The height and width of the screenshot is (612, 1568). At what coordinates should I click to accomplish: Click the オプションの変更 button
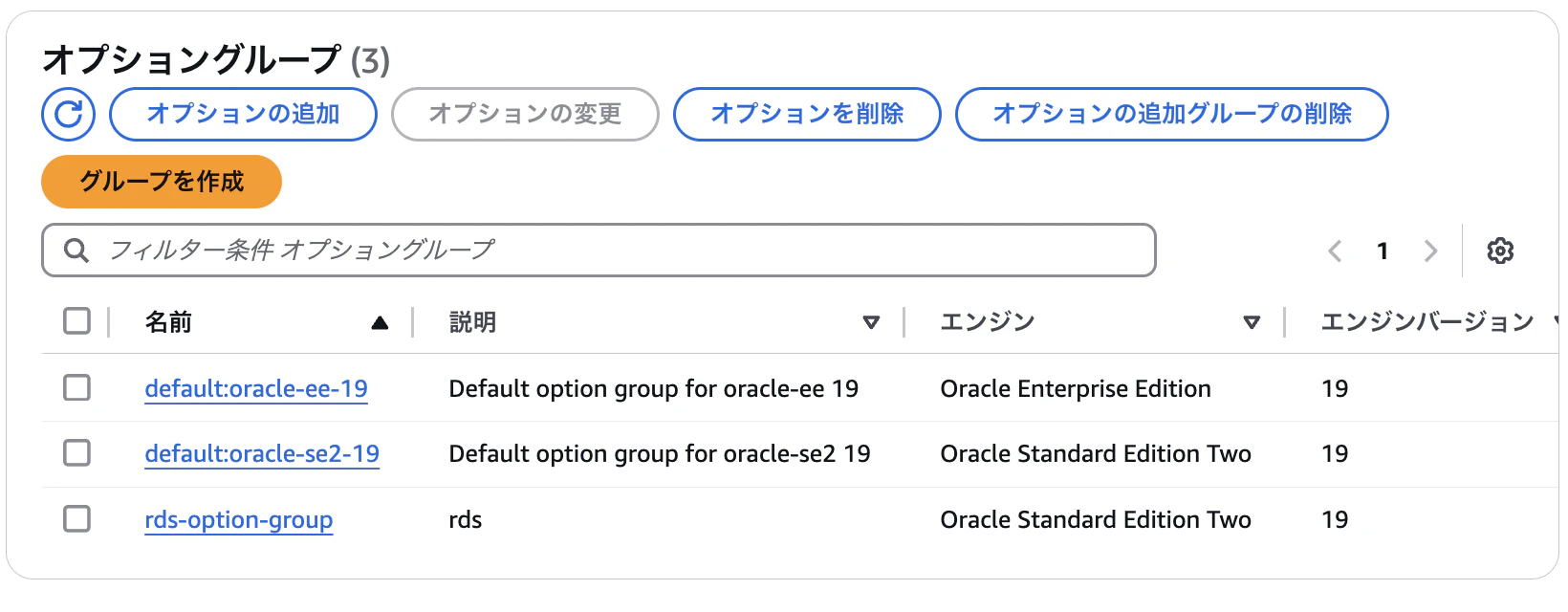tap(525, 115)
